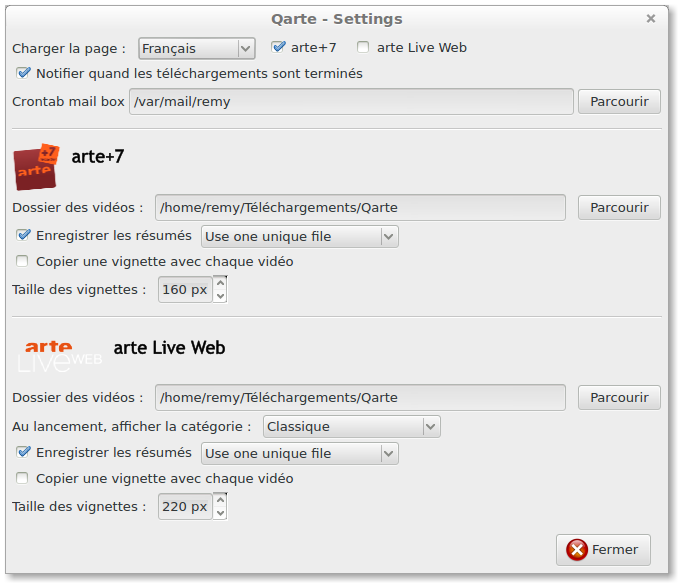Decrease arte Live Web thumbnail size down arrow
This screenshot has width=678, height=583.
pyautogui.click(x=220, y=513)
